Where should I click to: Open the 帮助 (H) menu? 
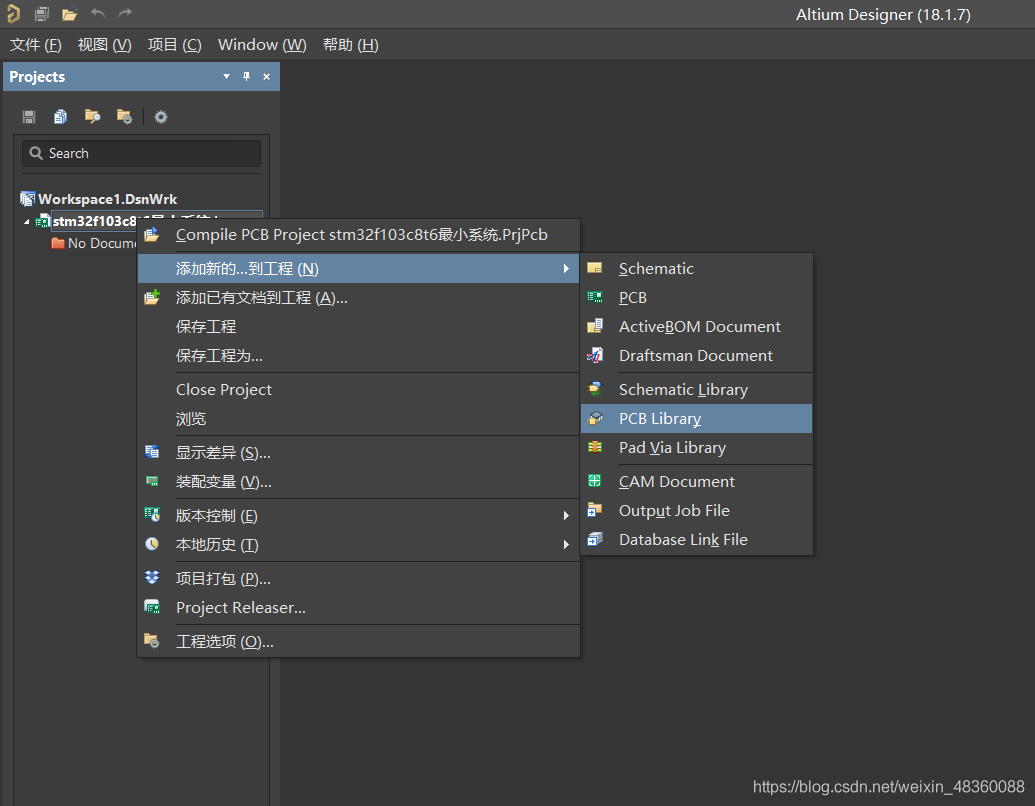(351, 44)
